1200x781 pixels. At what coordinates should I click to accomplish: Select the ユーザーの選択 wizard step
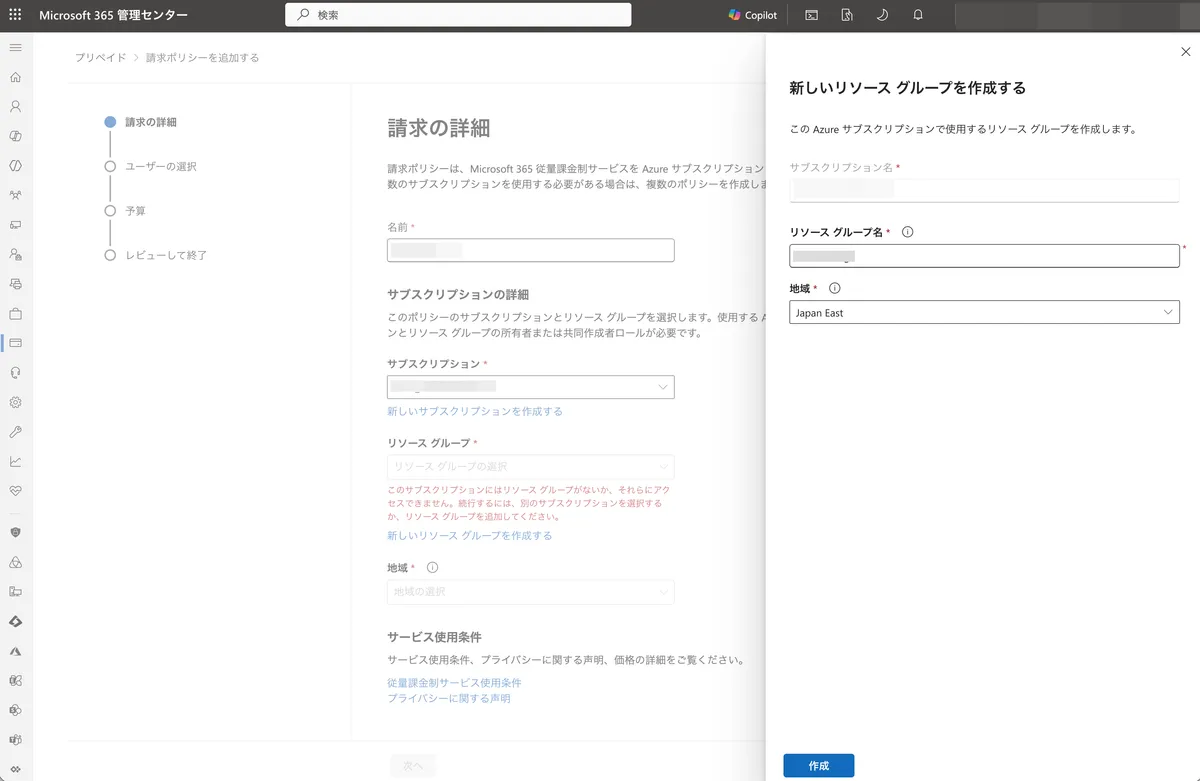pos(160,166)
